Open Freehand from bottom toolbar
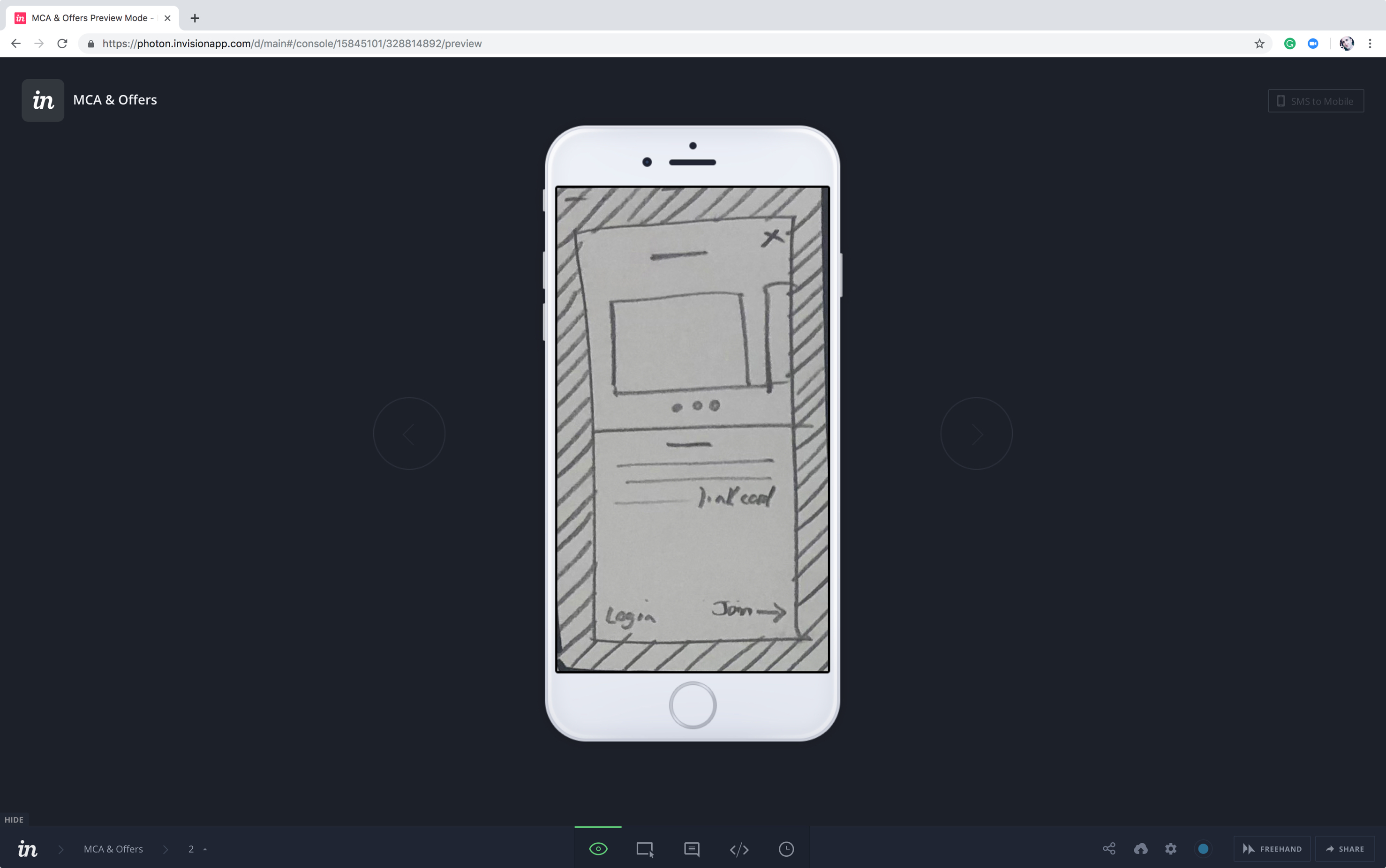Viewport: 1386px width, 868px height. [1272, 848]
